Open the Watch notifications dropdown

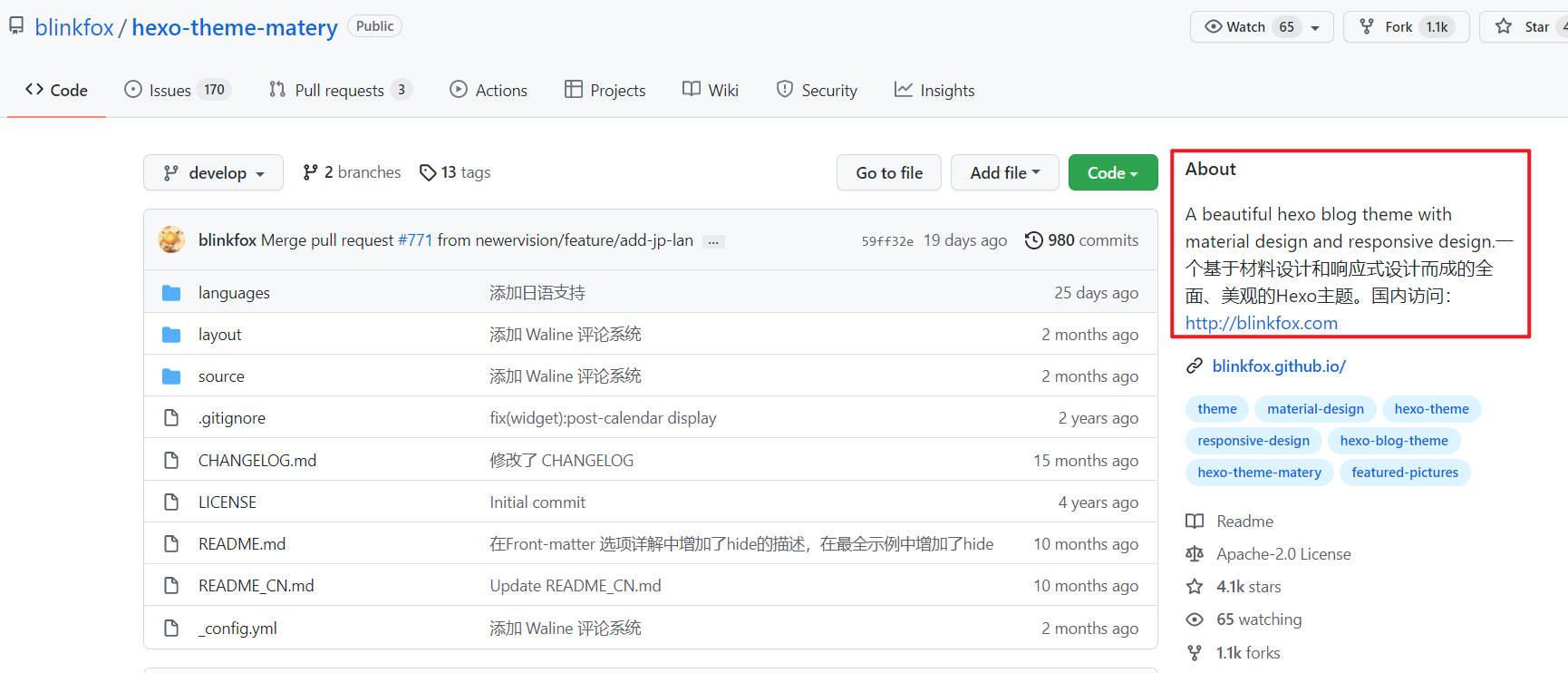1262,27
